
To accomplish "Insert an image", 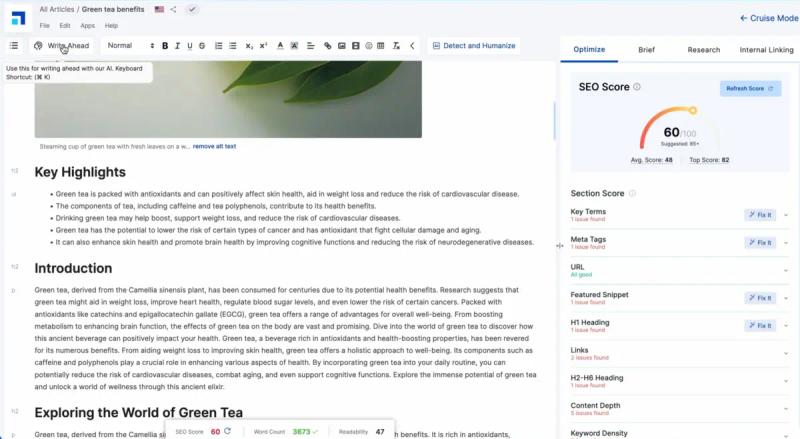I will click(x=341, y=45).
